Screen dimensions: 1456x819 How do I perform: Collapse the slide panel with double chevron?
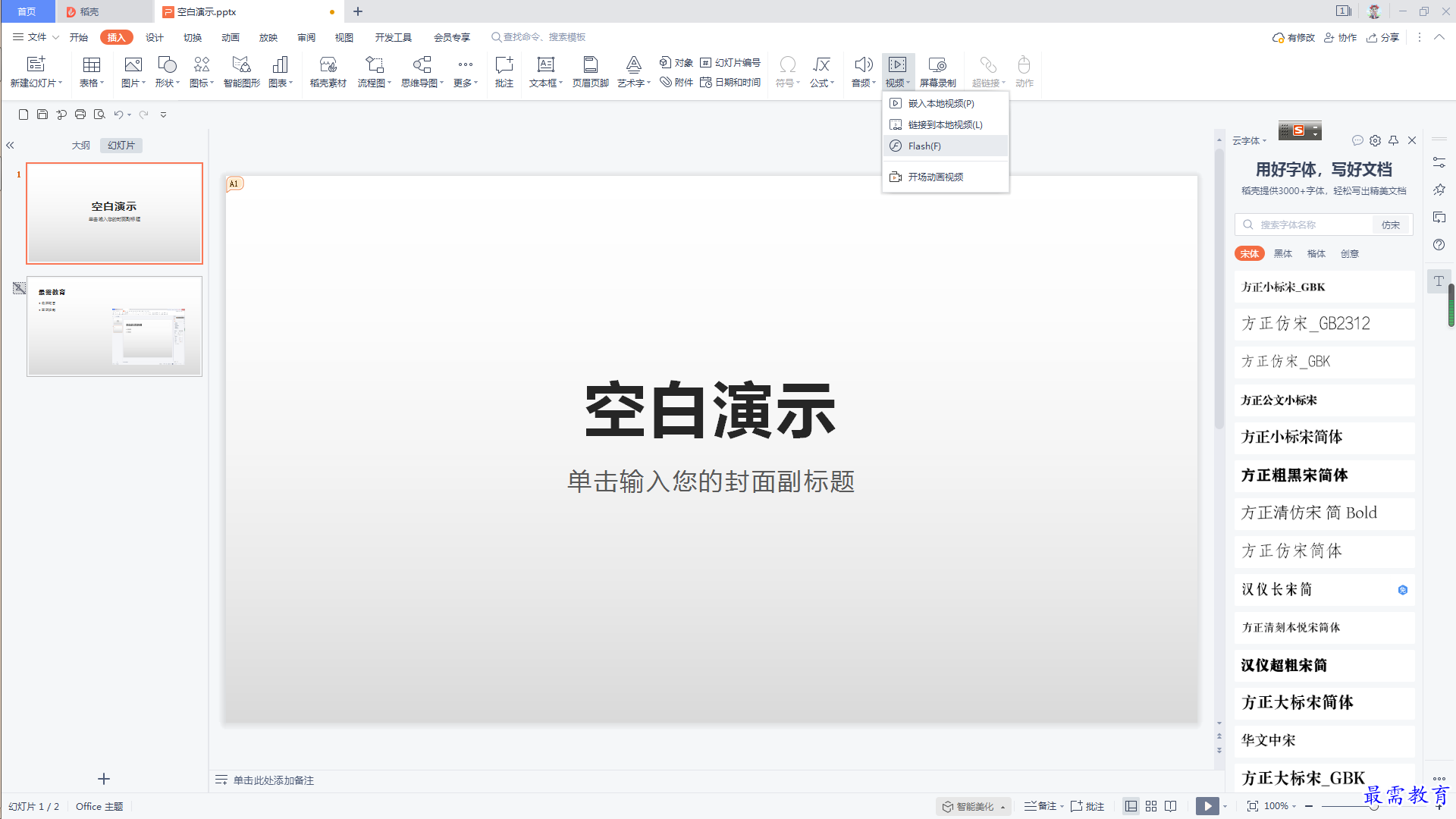tap(11, 145)
